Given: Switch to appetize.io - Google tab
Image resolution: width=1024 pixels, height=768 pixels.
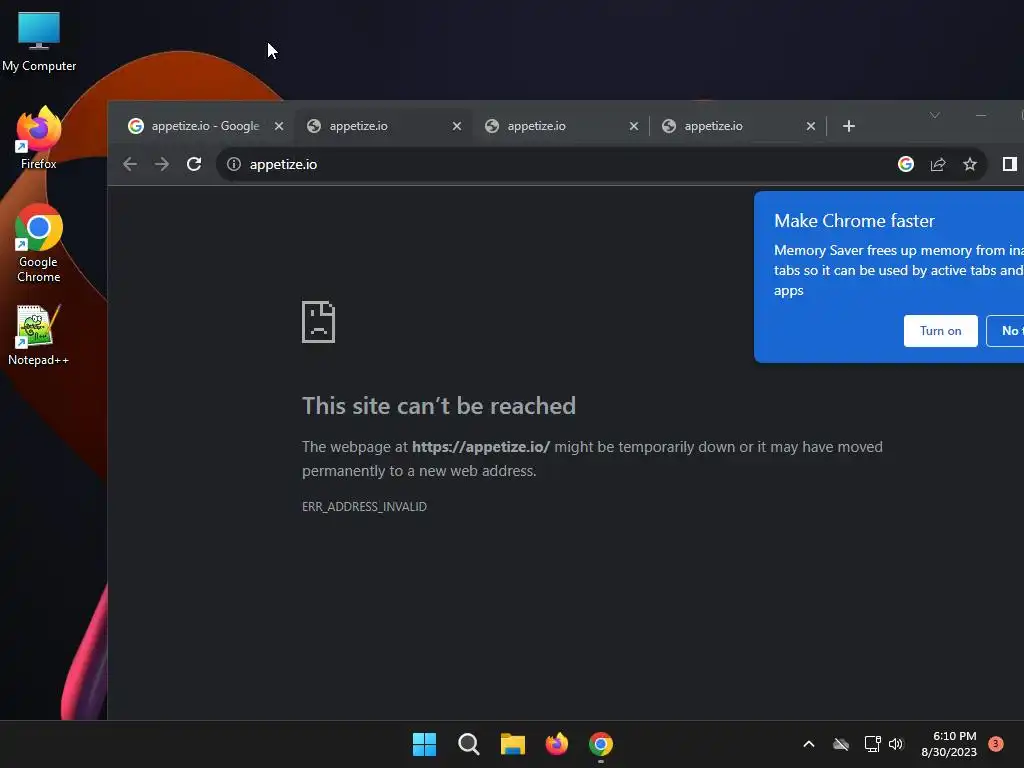Looking at the screenshot, I should 205,126.
